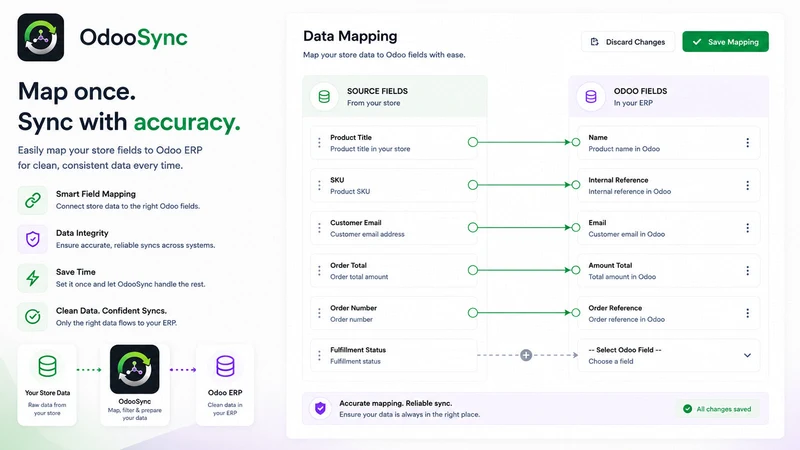Click the Data Mapping heading
The image size is (800, 450).
tap(350, 36)
